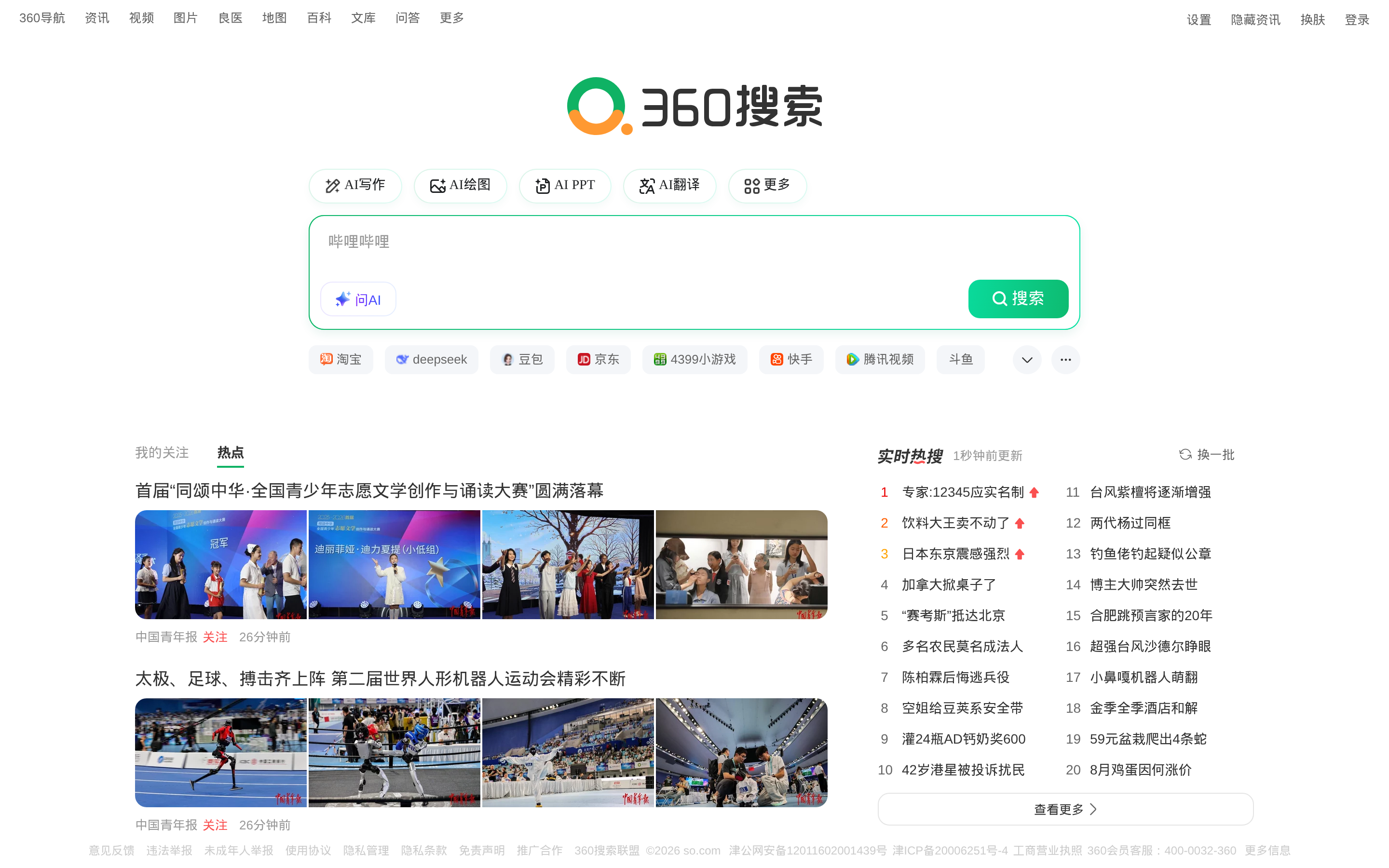The image size is (1389, 868).
Task: Refresh hot searches with 换一批
Action: click(x=1207, y=455)
